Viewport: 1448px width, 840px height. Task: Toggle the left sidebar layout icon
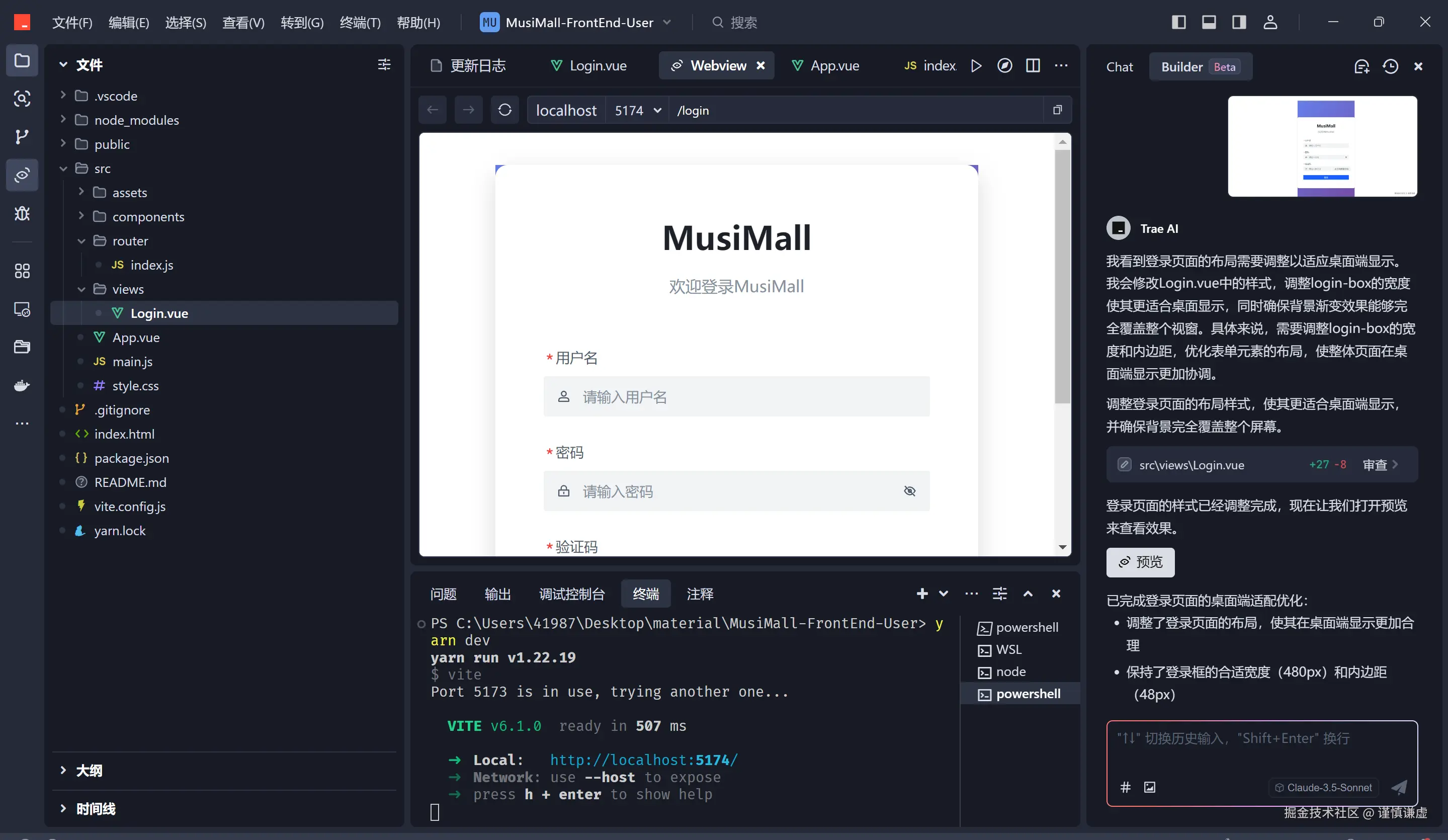[1178, 23]
